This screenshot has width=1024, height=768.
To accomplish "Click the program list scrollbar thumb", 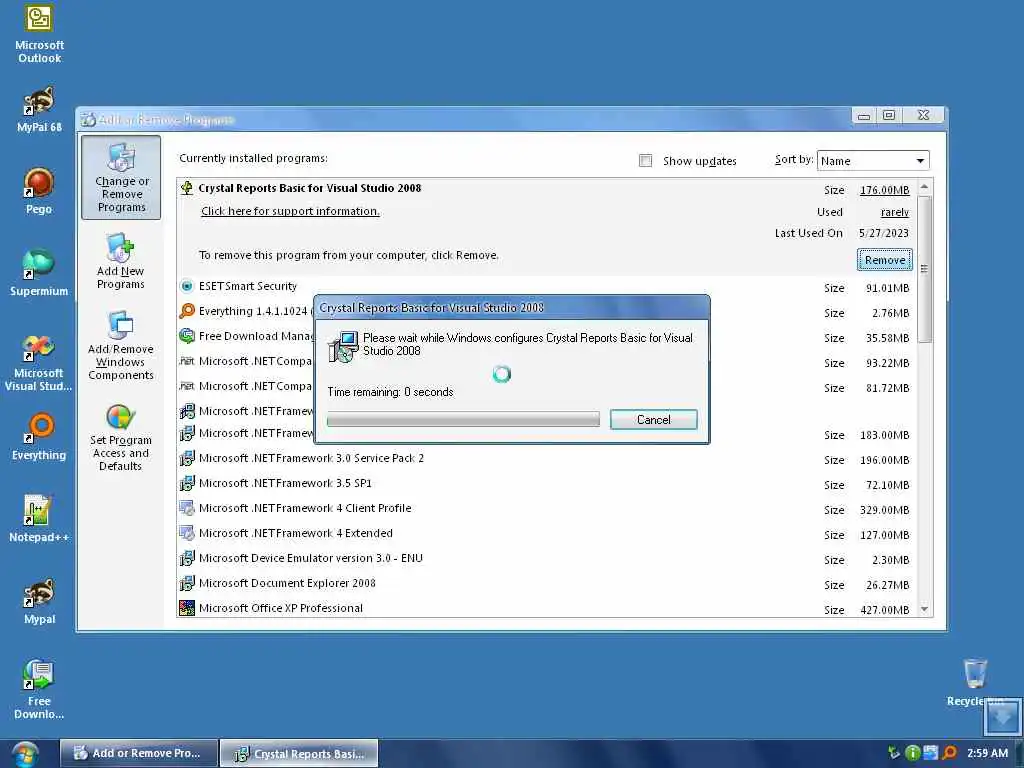I will pyautogui.click(x=924, y=268).
